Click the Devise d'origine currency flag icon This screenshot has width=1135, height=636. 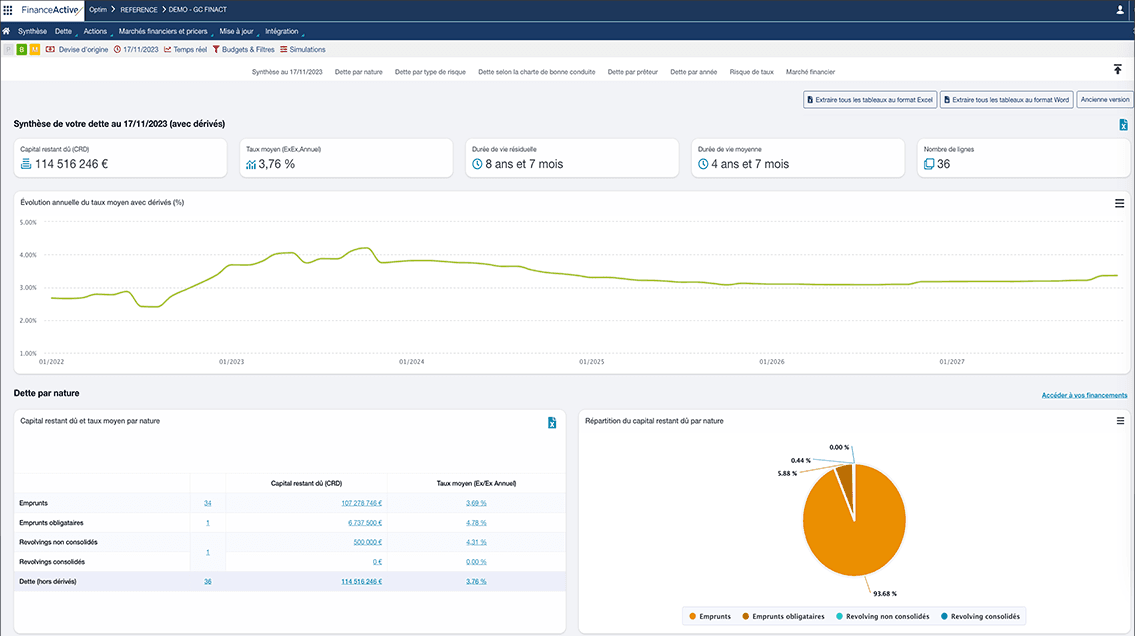tap(50, 49)
